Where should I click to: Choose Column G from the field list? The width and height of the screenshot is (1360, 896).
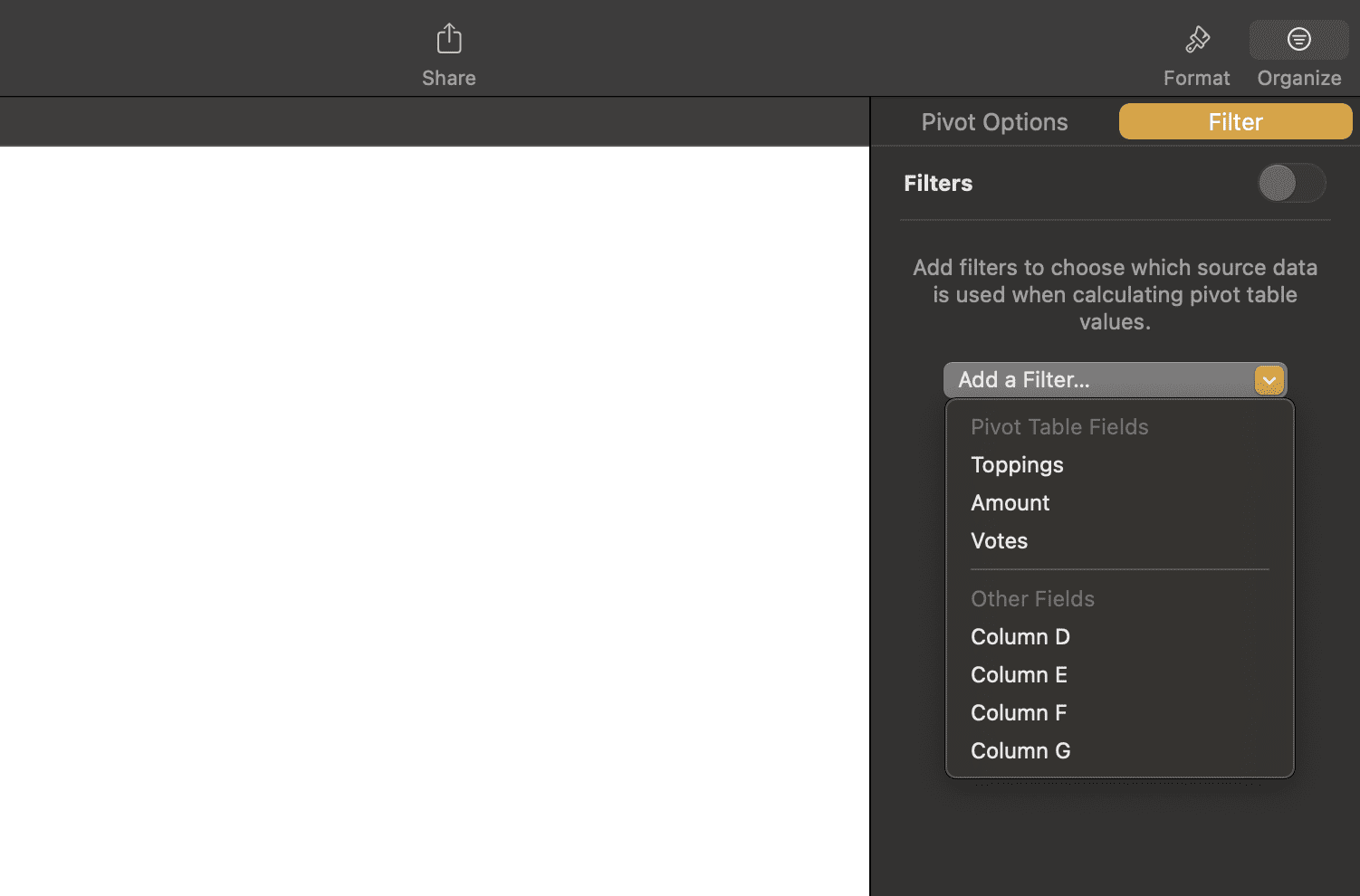click(x=1020, y=750)
